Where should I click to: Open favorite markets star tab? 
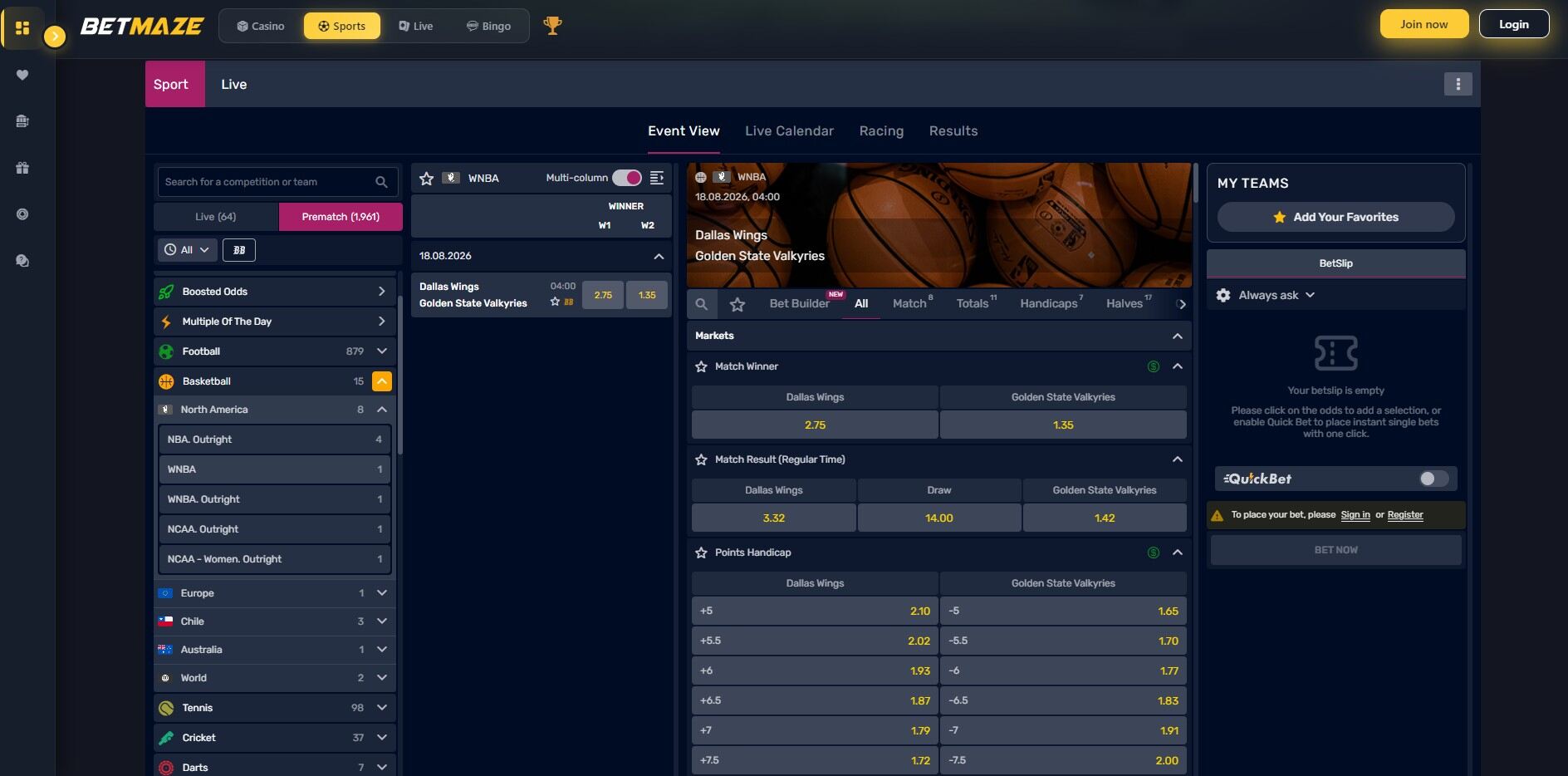[737, 304]
